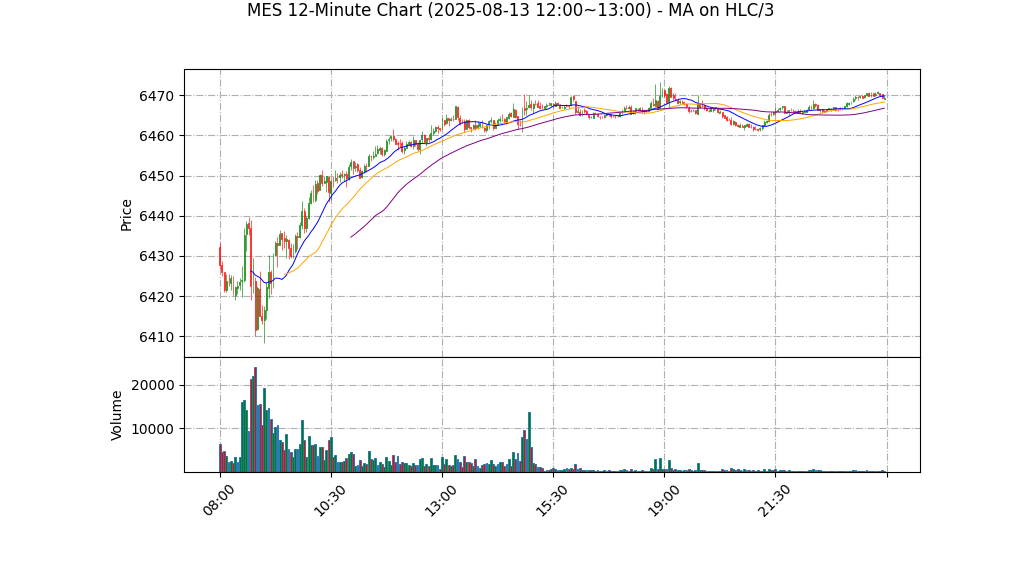Click the Price axis title

pos(126,215)
